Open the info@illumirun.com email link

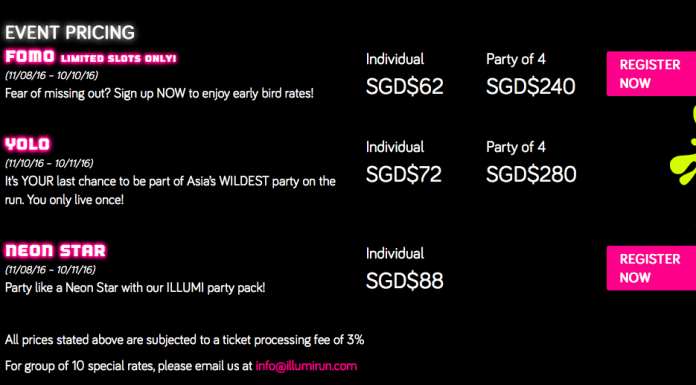coord(306,366)
